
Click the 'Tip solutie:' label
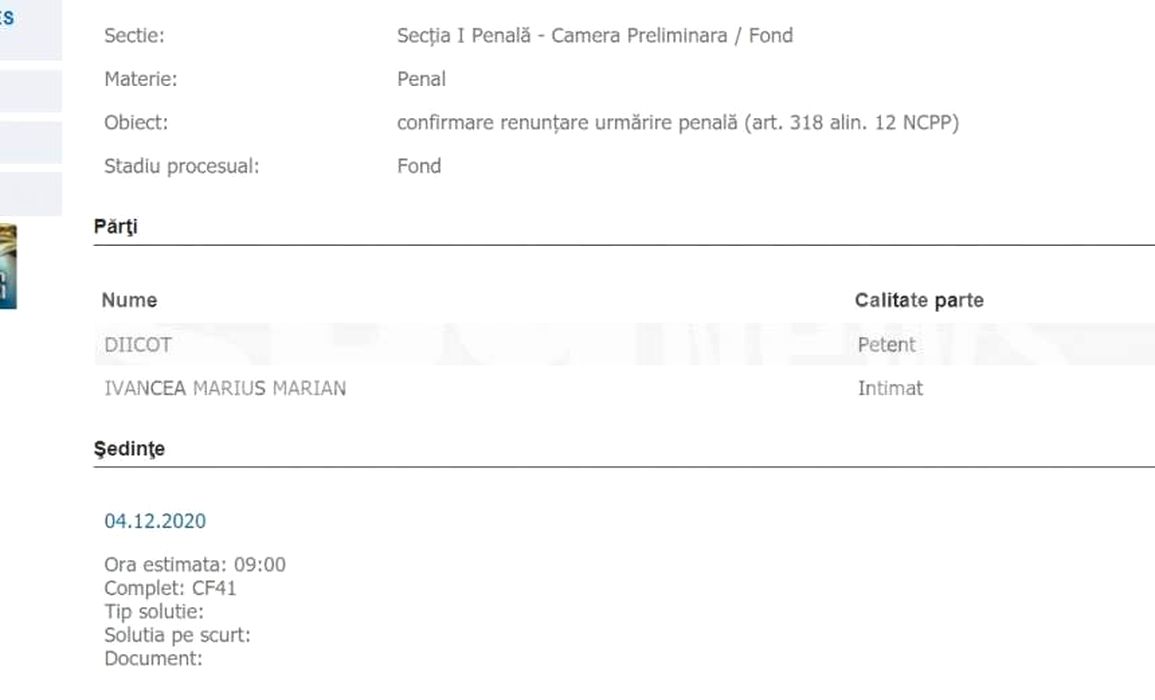tap(154, 611)
